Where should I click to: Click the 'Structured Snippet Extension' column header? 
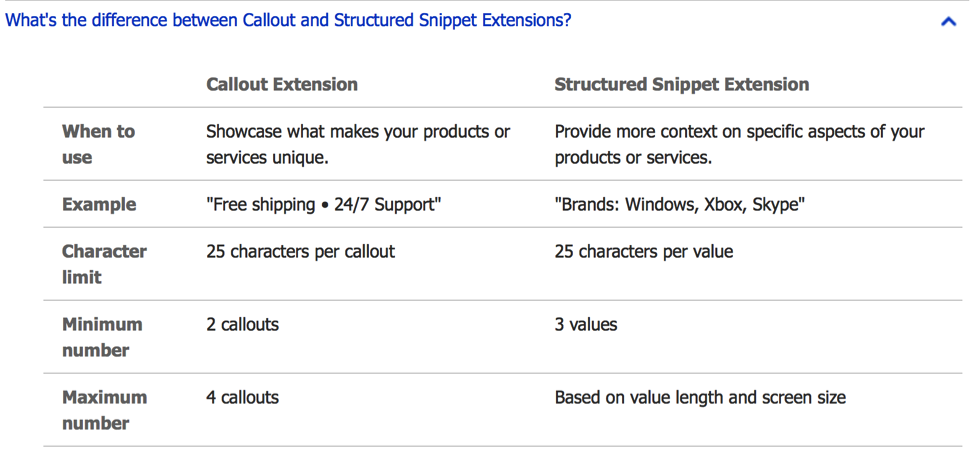click(x=681, y=85)
